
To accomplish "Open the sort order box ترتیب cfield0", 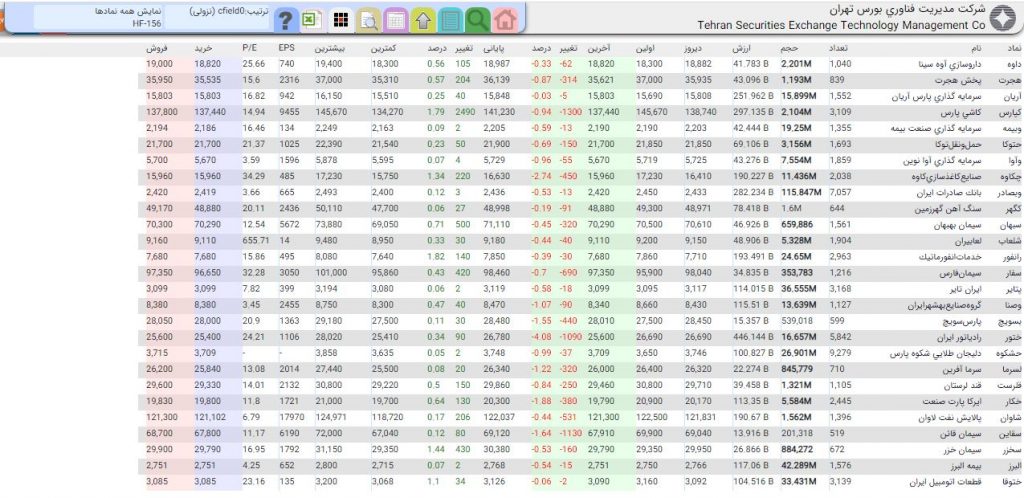I will (x=217, y=18).
